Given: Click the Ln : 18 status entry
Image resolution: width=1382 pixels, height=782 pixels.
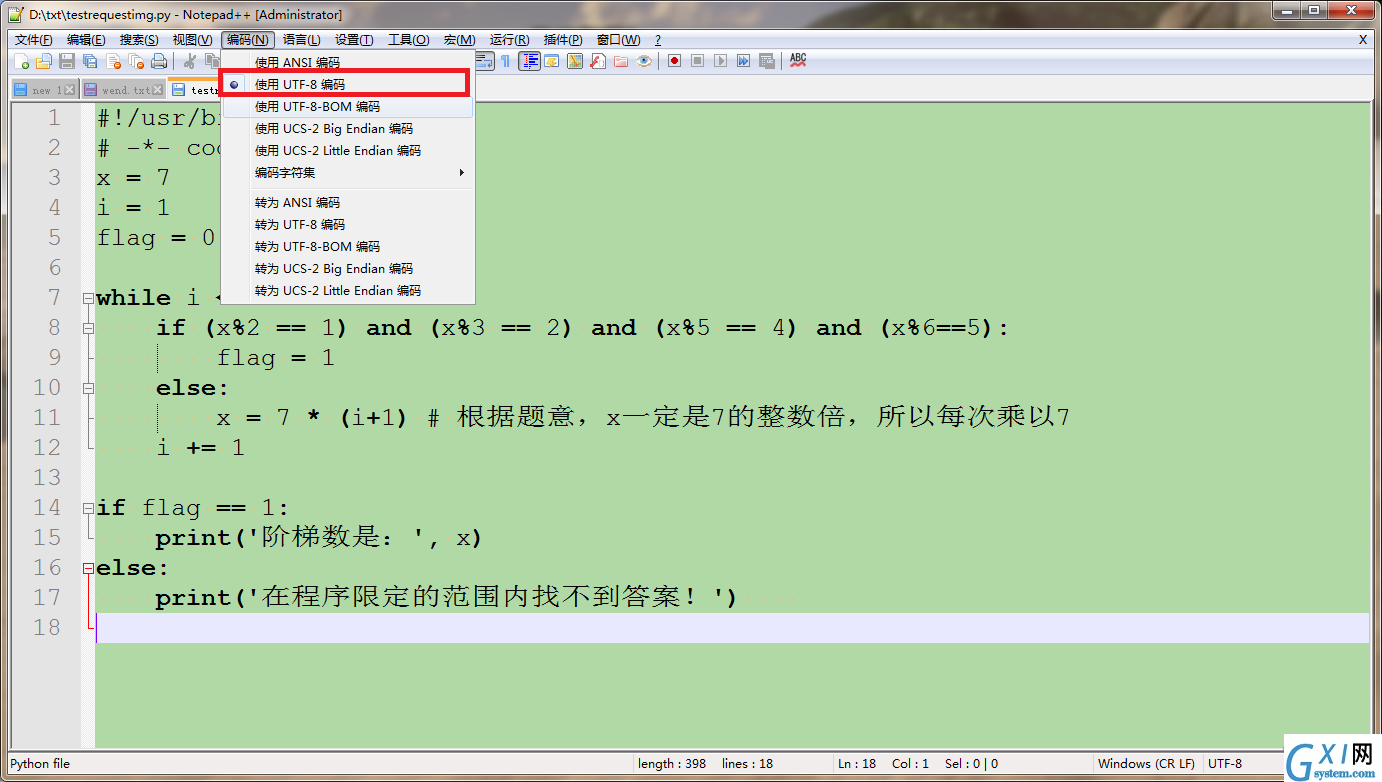Looking at the screenshot, I should tap(858, 763).
